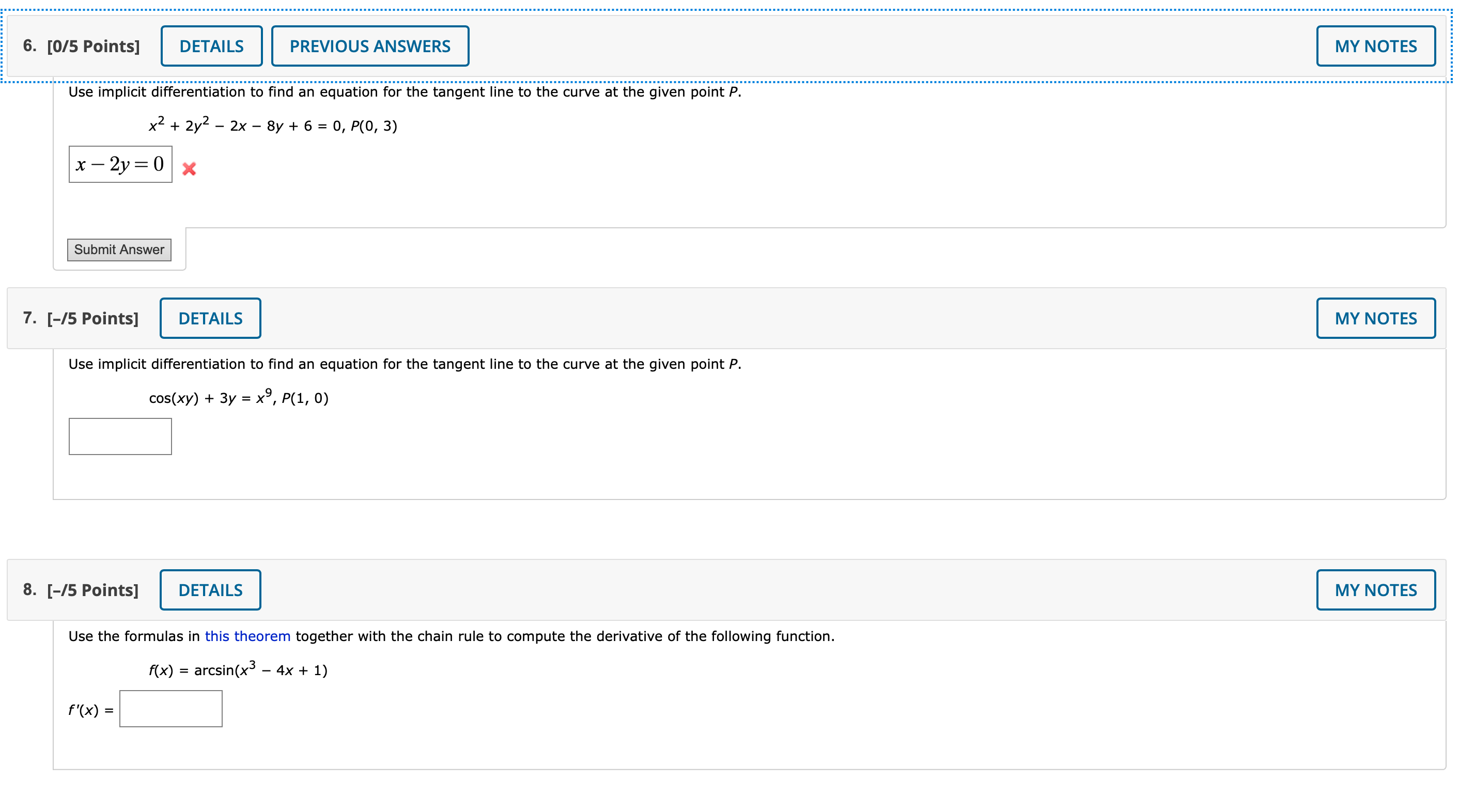1459x812 pixels.
Task: Submit Answer for question 6
Action: (x=119, y=249)
